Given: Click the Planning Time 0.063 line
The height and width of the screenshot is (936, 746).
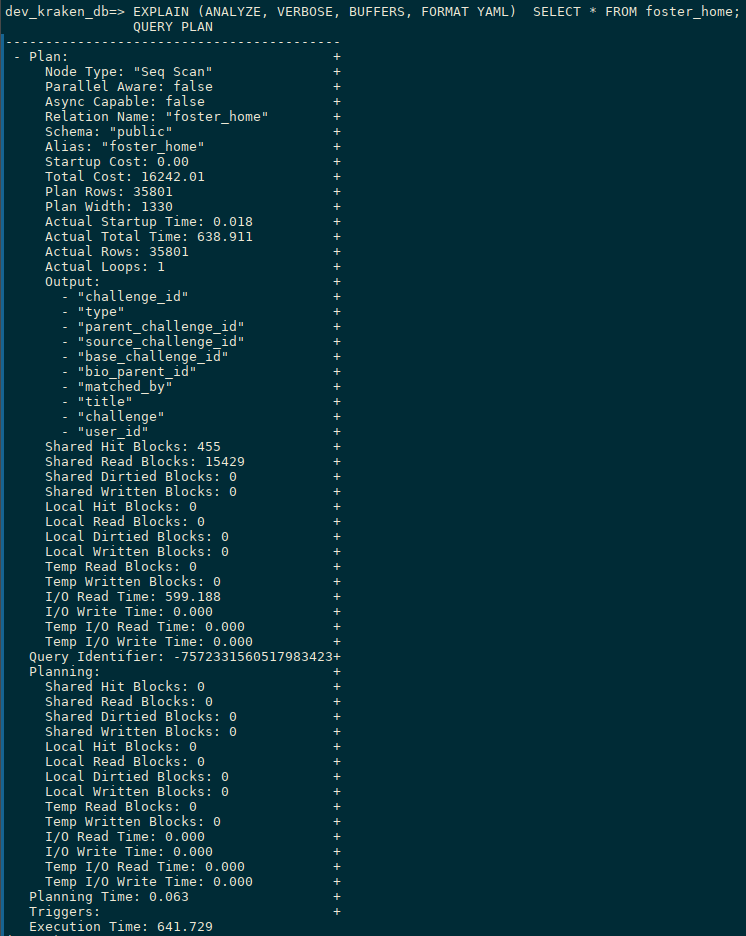Looking at the screenshot, I should click(109, 897).
